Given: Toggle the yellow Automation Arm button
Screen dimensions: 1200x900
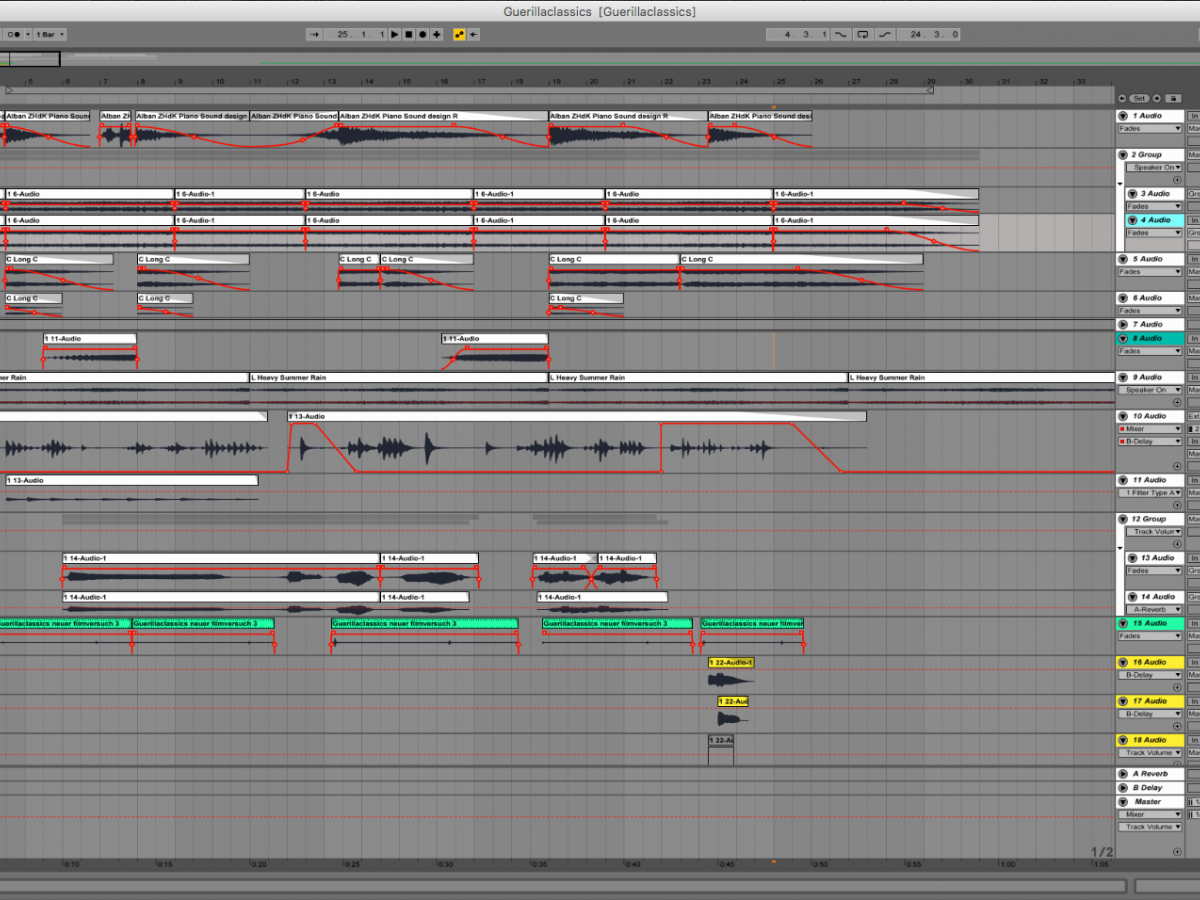Looking at the screenshot, I should (x=459, y=34).
